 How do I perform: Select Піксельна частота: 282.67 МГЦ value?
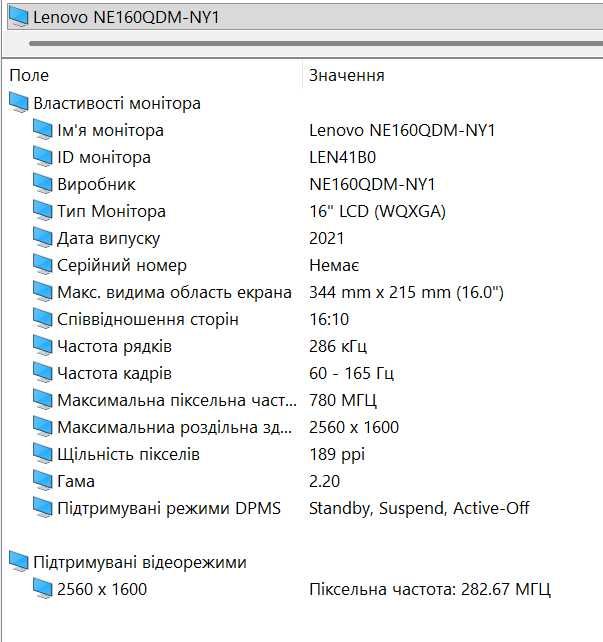coord(430,589)
